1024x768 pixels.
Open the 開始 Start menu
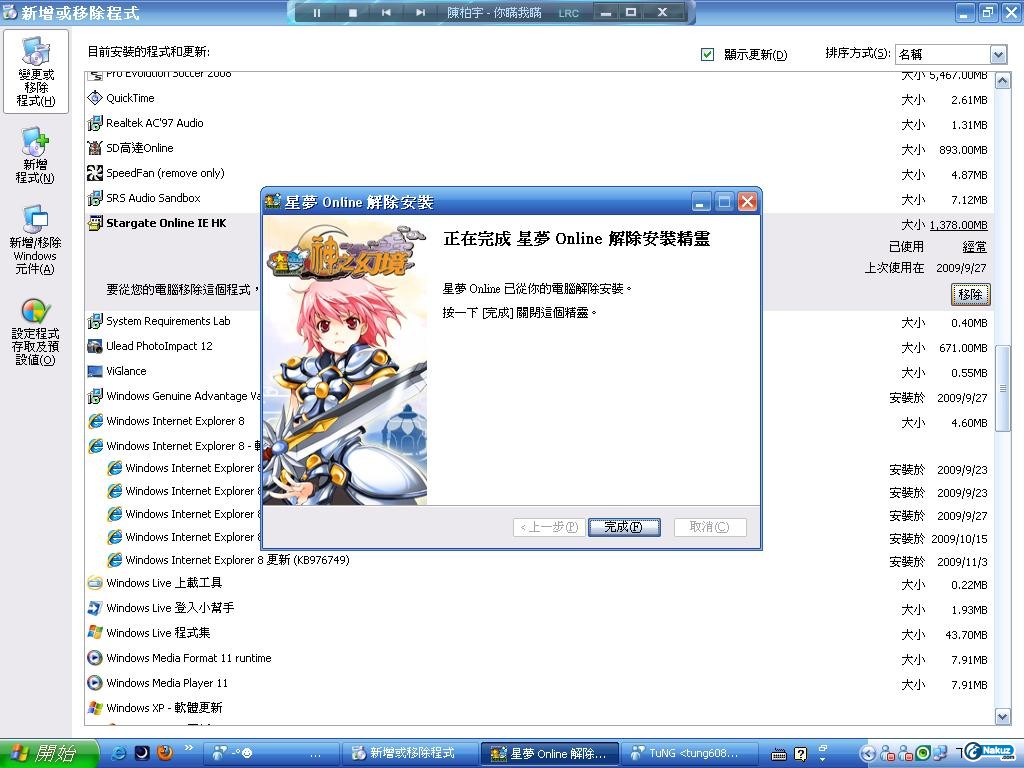(x=48, y=754)
